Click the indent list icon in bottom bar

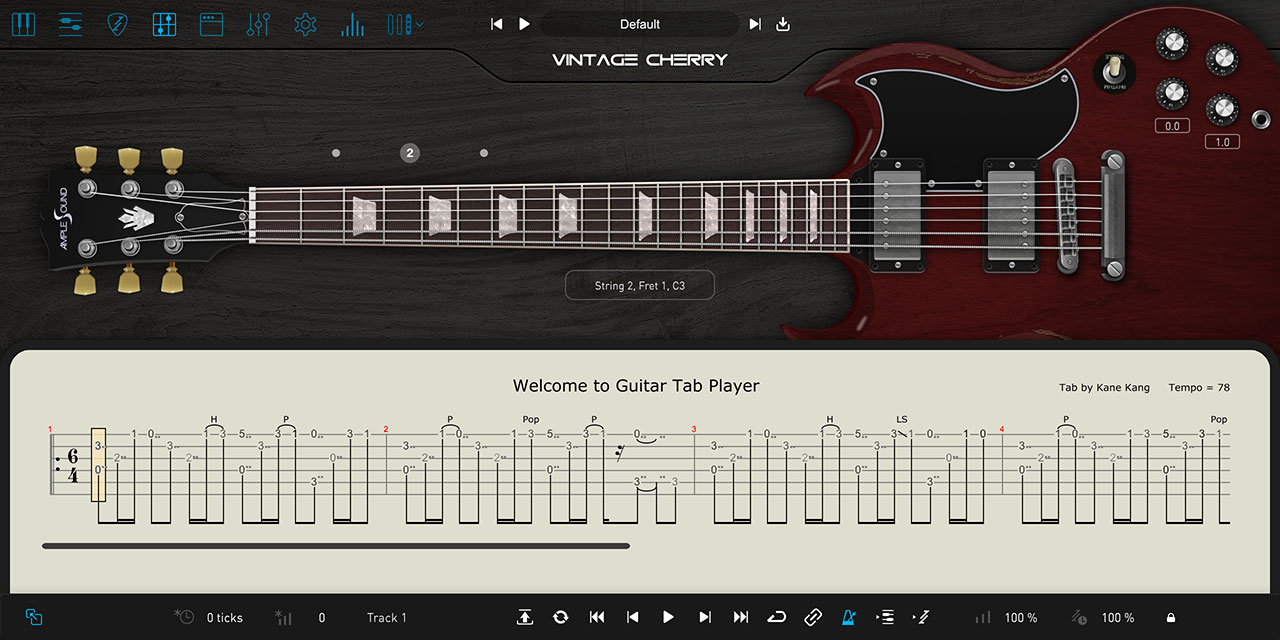coord(885,618)
